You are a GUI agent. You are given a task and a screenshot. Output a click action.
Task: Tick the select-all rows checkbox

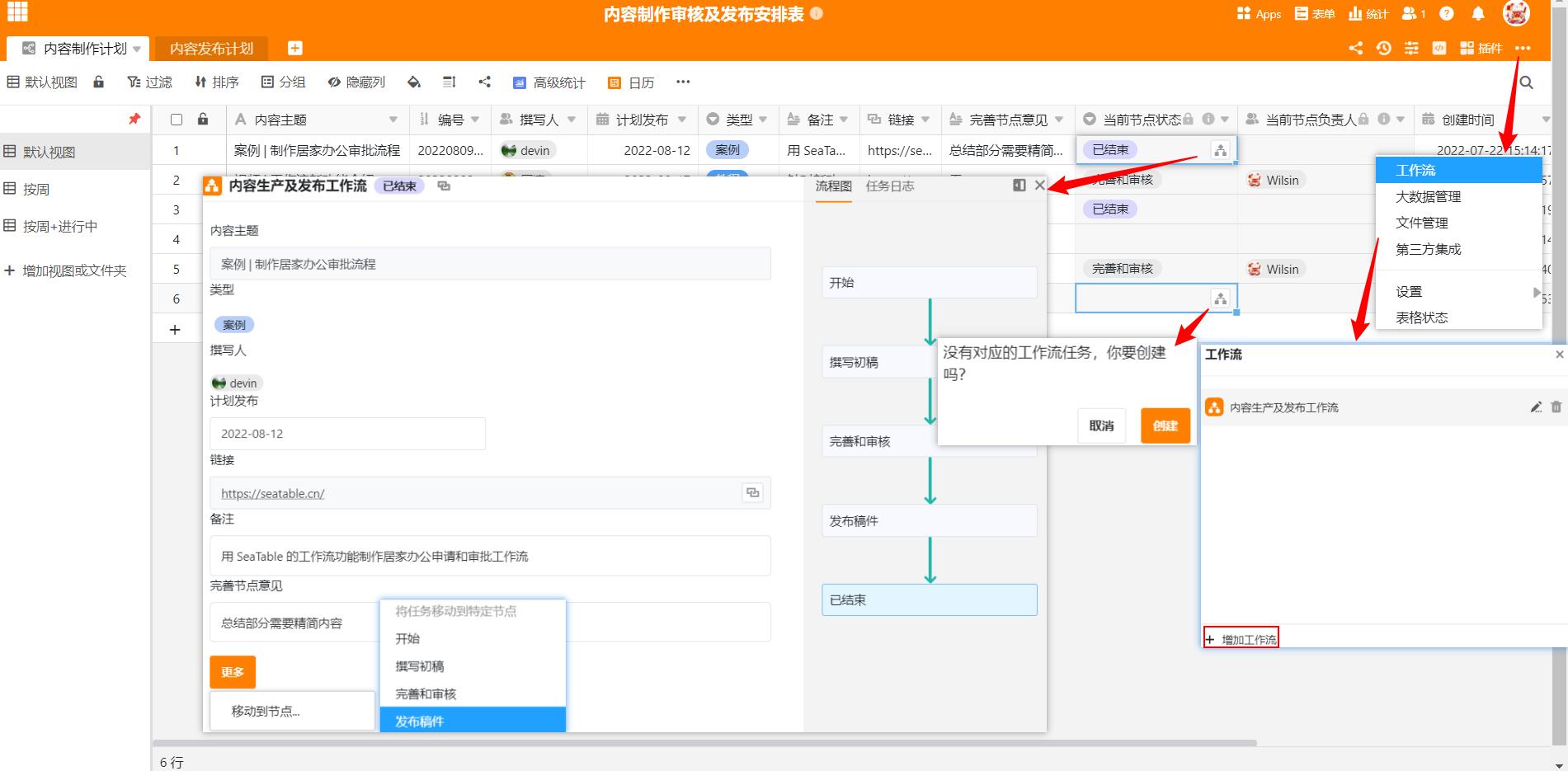tap(176, 120)
